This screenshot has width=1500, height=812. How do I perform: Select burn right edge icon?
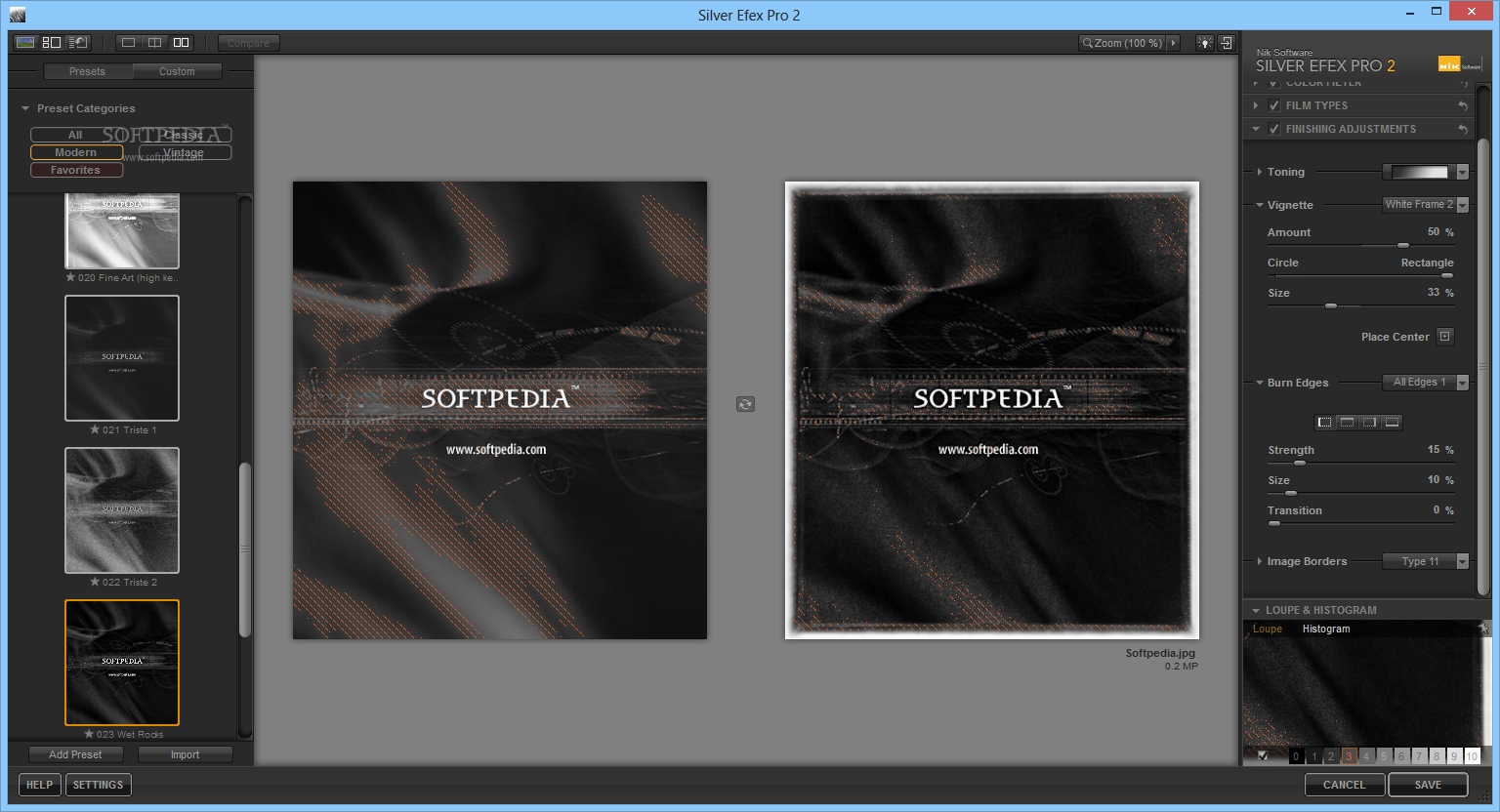click(1369, 422)
